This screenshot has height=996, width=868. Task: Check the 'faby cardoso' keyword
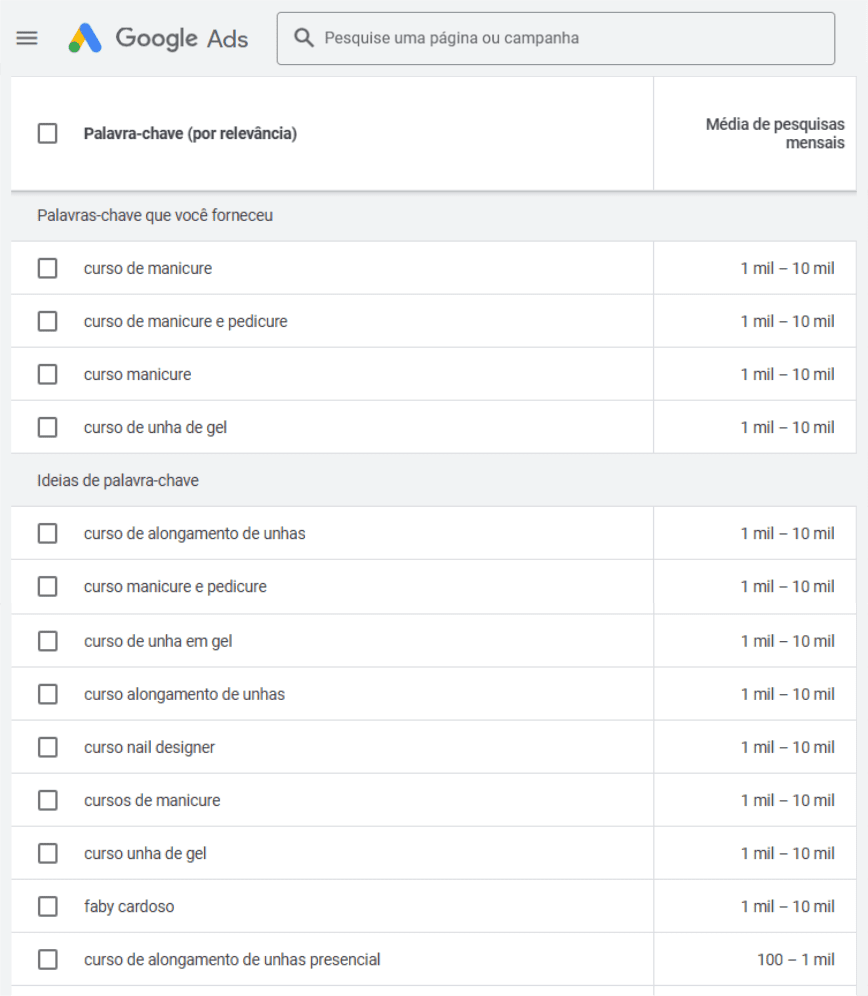pos(47,906)
